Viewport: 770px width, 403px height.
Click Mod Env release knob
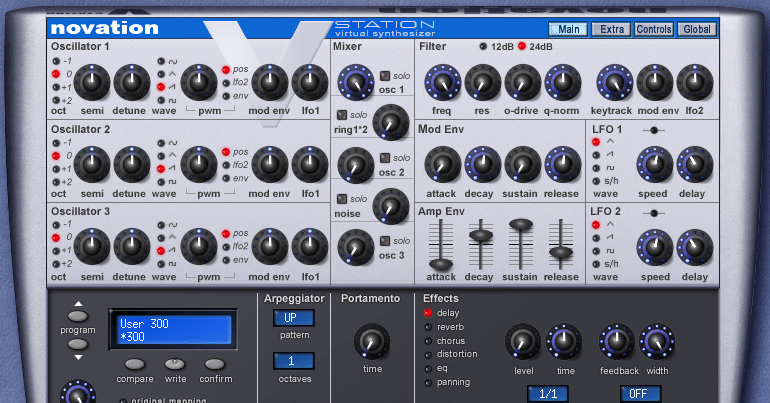(563, 164)
